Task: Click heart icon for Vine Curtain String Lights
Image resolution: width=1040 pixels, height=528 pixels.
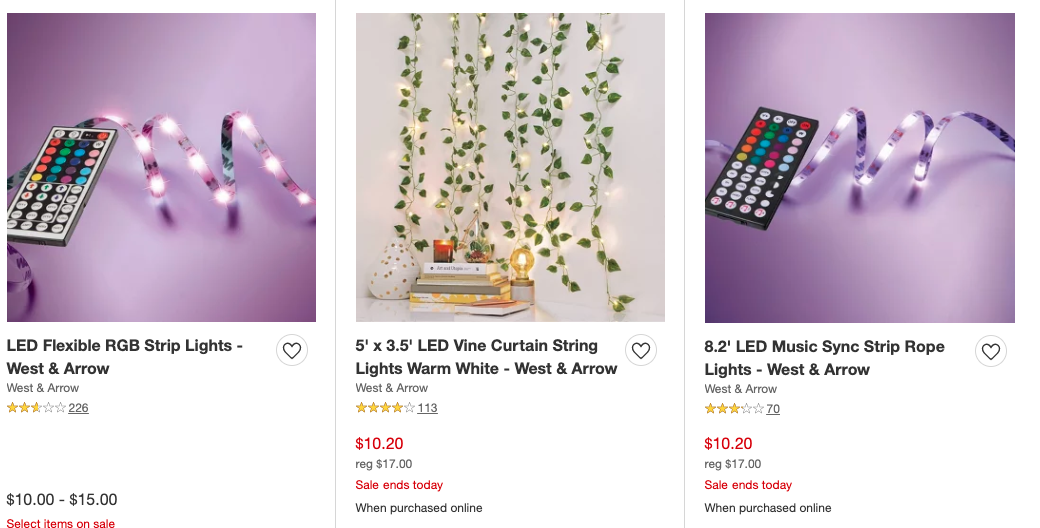Action: pyautogui.click(x=641, y=351)
